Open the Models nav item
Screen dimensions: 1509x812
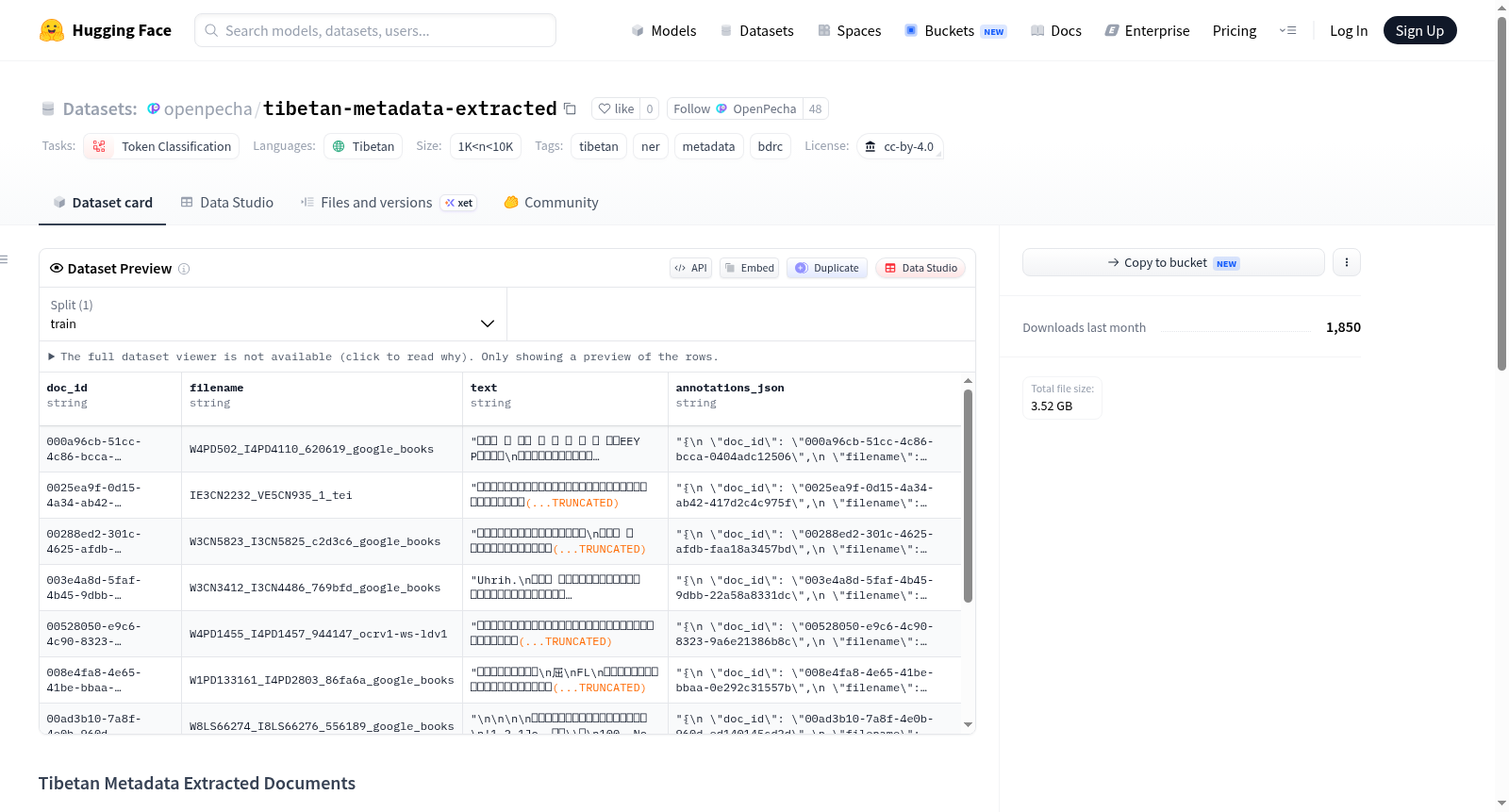664,30
